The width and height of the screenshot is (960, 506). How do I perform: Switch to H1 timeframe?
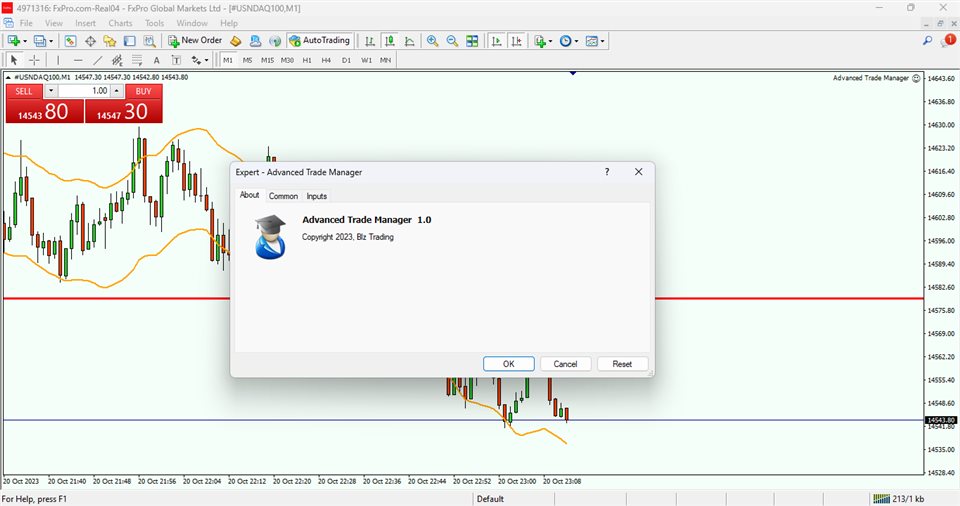coord(307,60)
